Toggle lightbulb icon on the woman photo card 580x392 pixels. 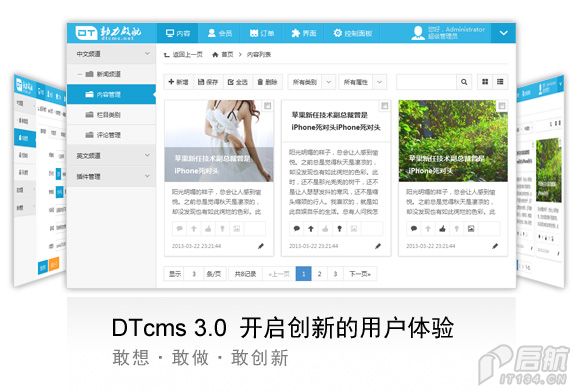coord(222,229)
